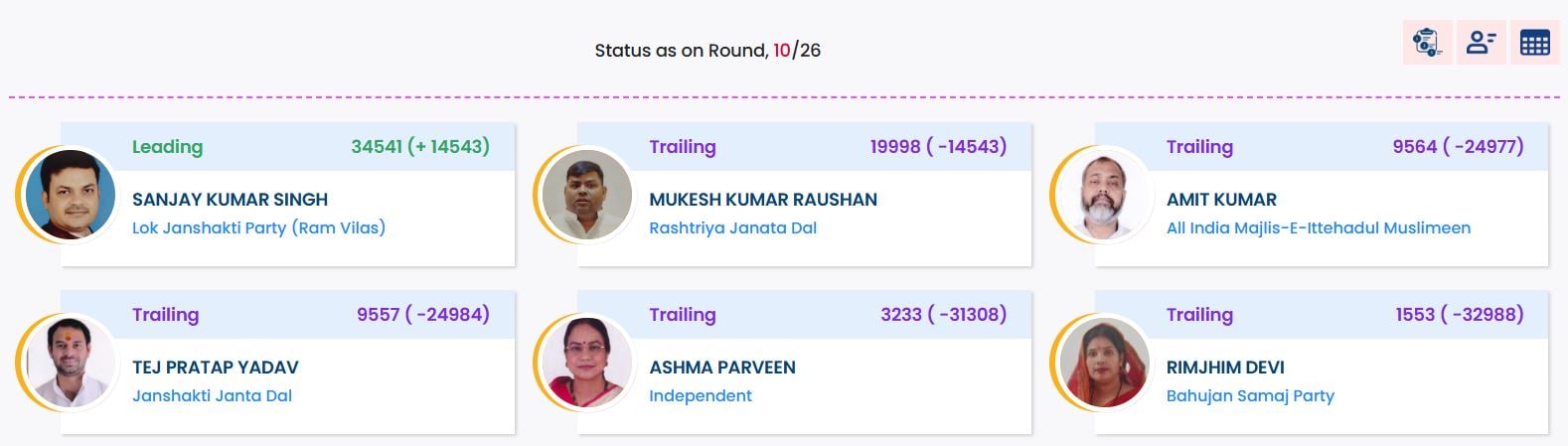The image size is (1568, 446).
Task: Click the candidate list person icon
Action: coord(1481,43)
